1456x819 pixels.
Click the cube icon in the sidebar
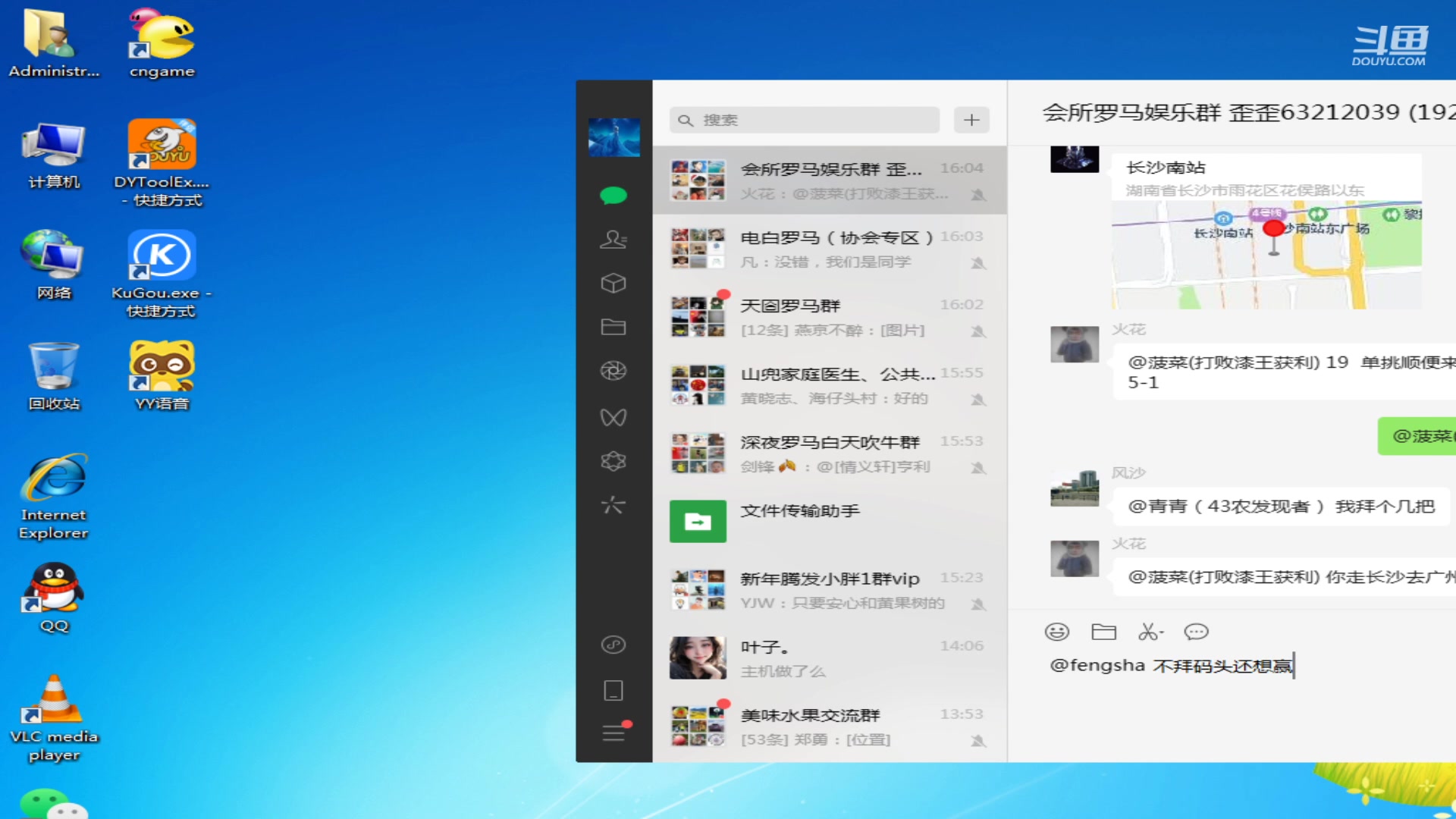613,283
